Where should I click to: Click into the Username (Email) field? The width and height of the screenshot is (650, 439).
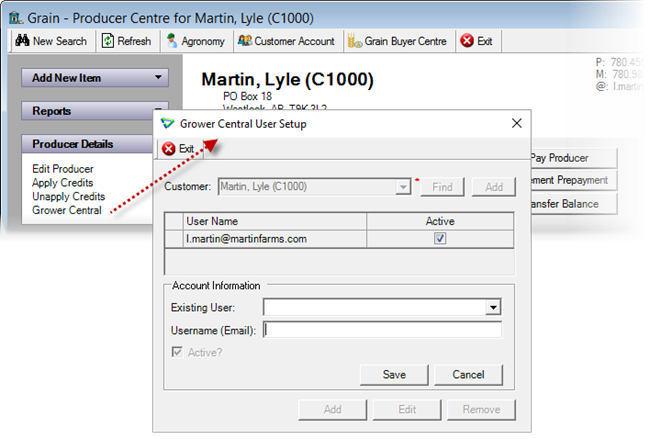(382, 330)
